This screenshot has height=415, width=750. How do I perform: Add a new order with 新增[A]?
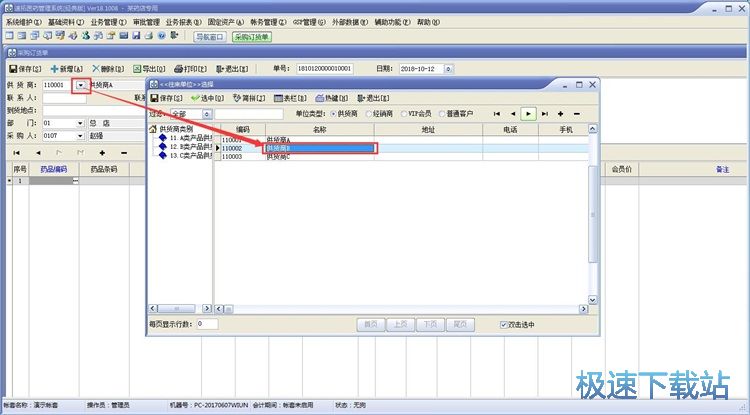coord(66,69)
